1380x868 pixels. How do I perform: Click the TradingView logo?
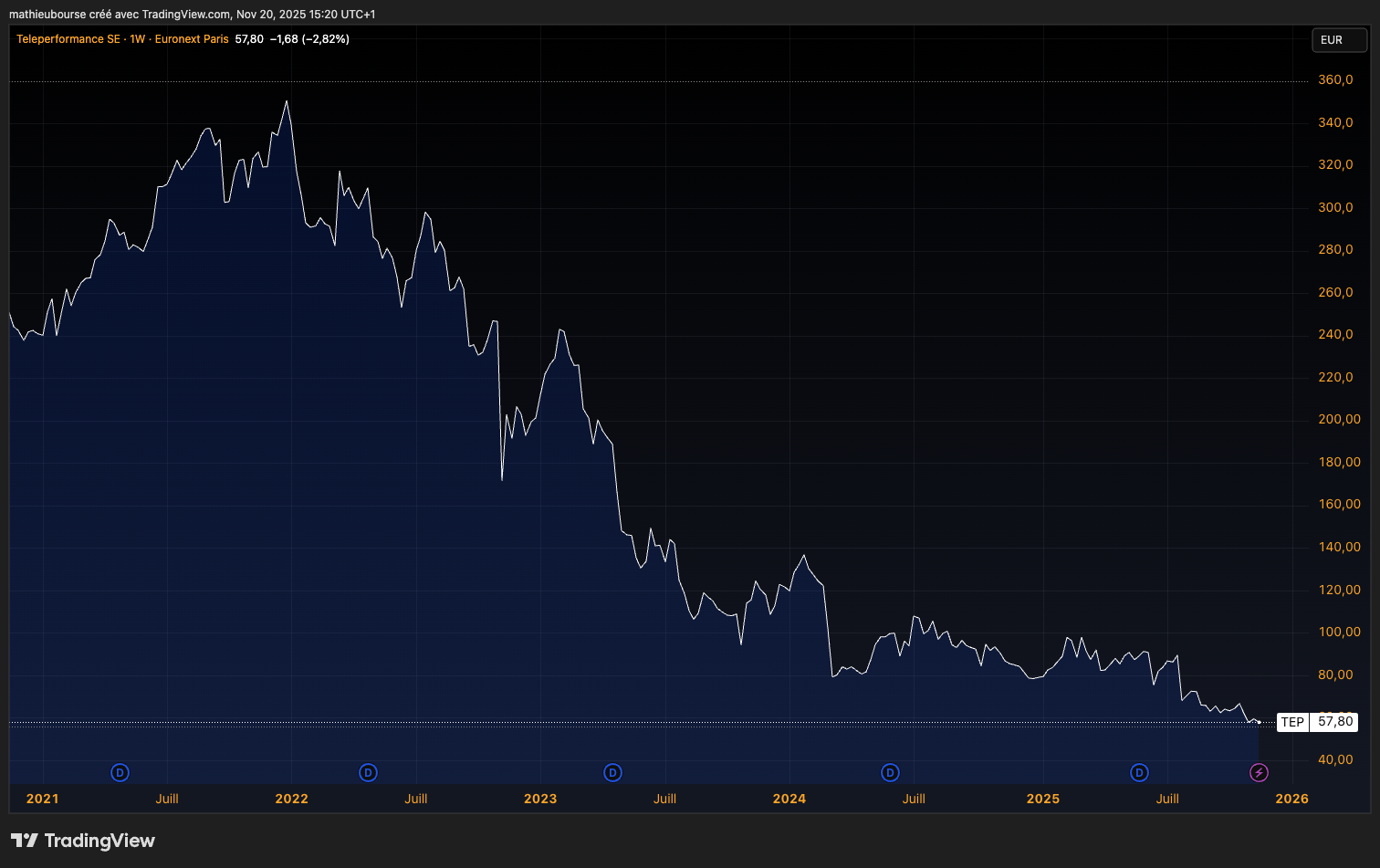[83, 841]
